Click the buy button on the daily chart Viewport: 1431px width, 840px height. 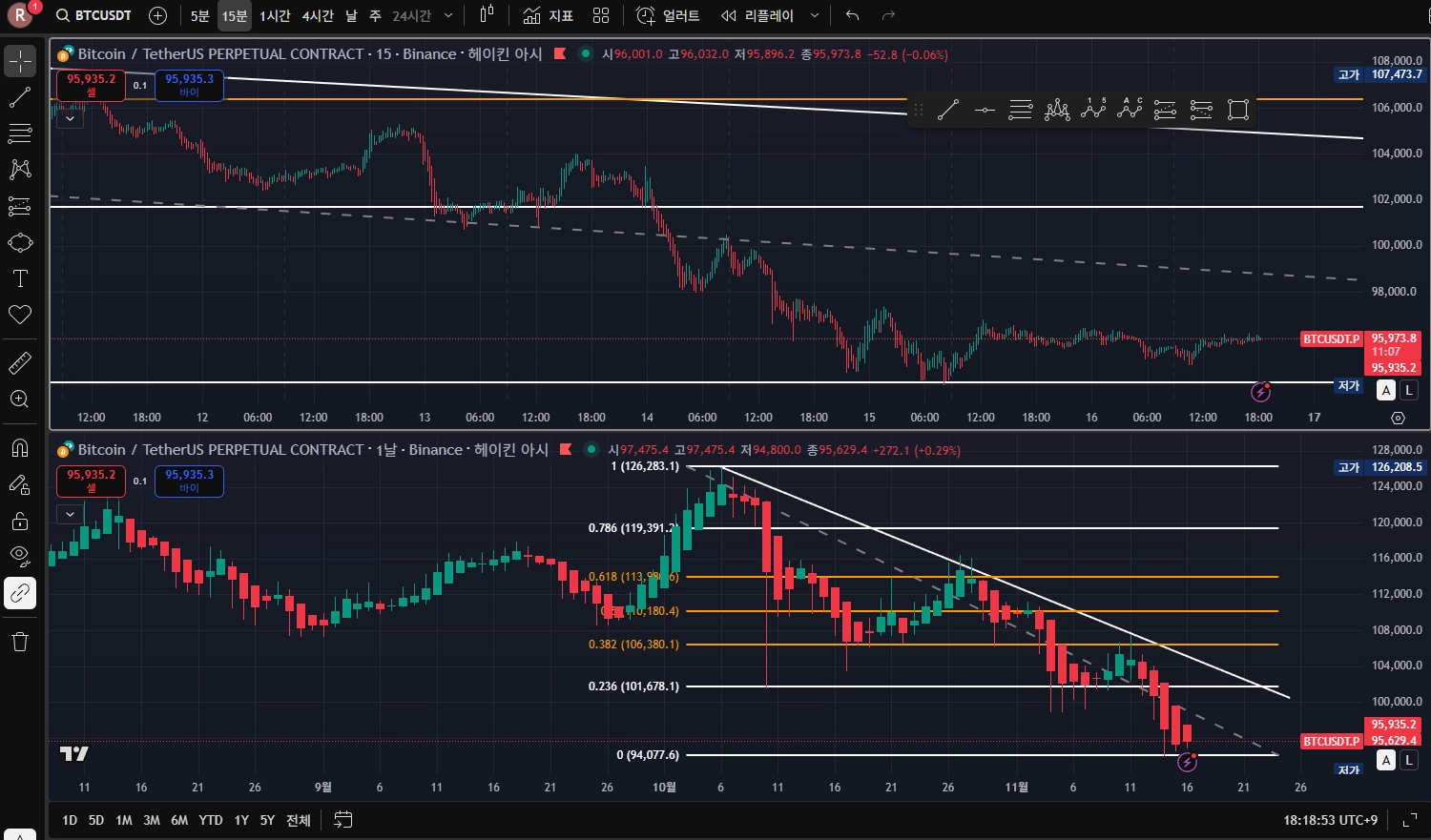(189, 481)
